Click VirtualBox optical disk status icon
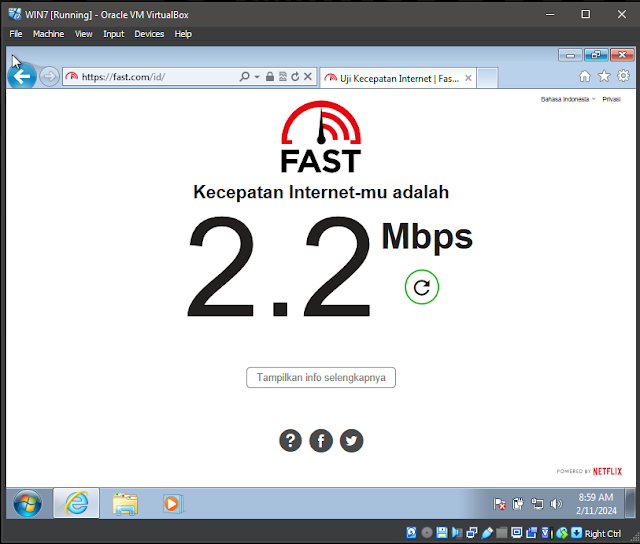Viewport: 640px width, 544px height. point(427,533)
